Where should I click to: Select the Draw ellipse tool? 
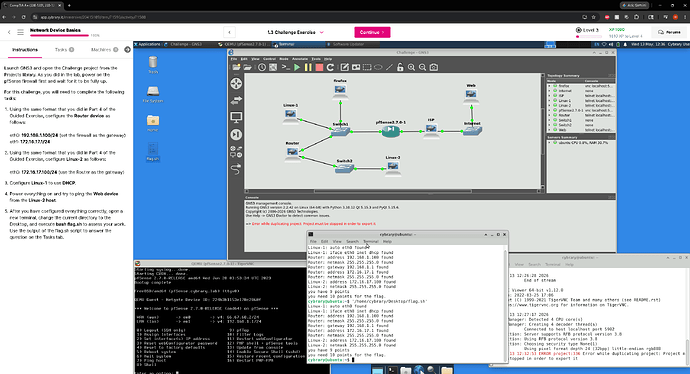point(378,67)
